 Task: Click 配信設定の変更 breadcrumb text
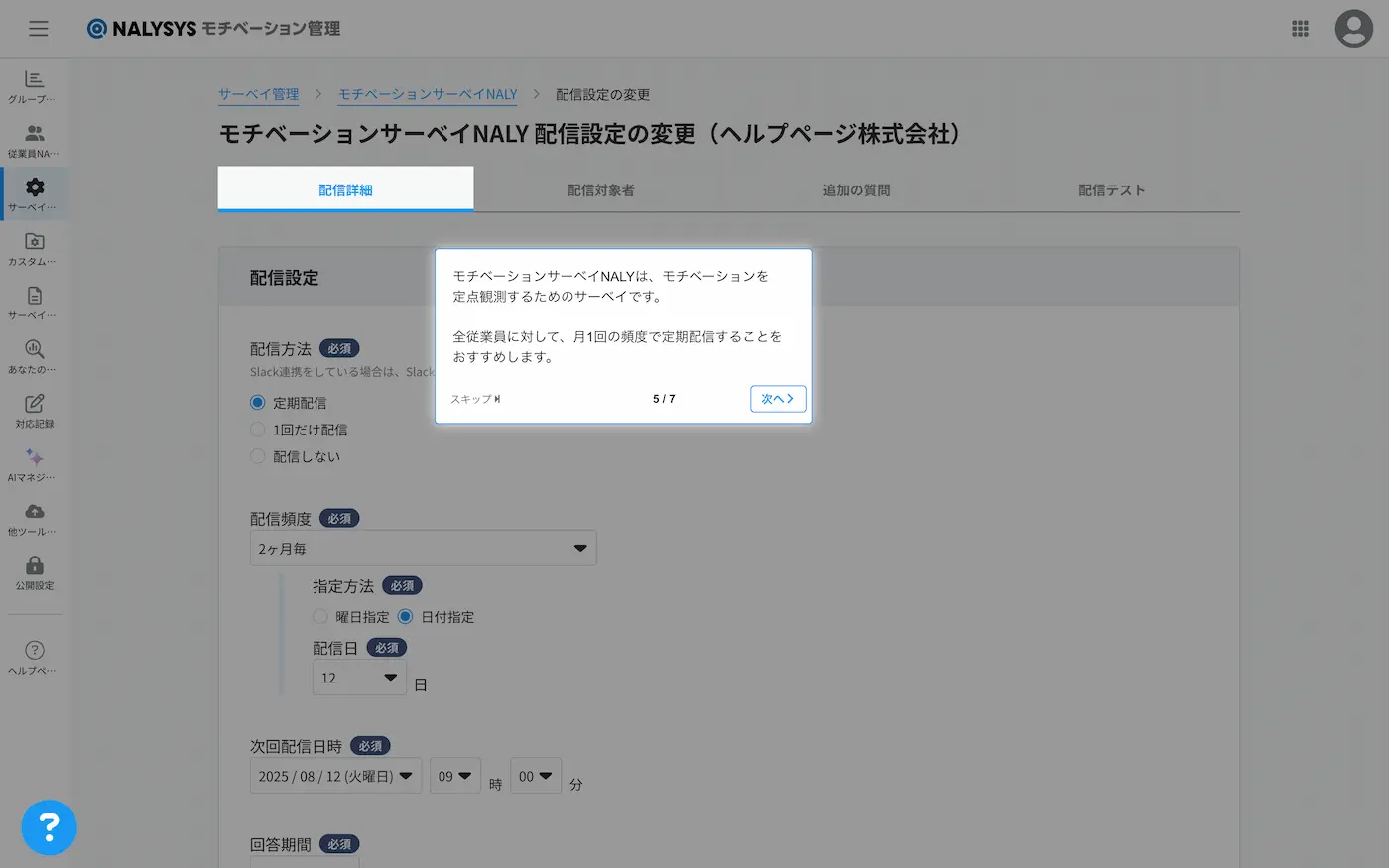[x=603, y=94]
